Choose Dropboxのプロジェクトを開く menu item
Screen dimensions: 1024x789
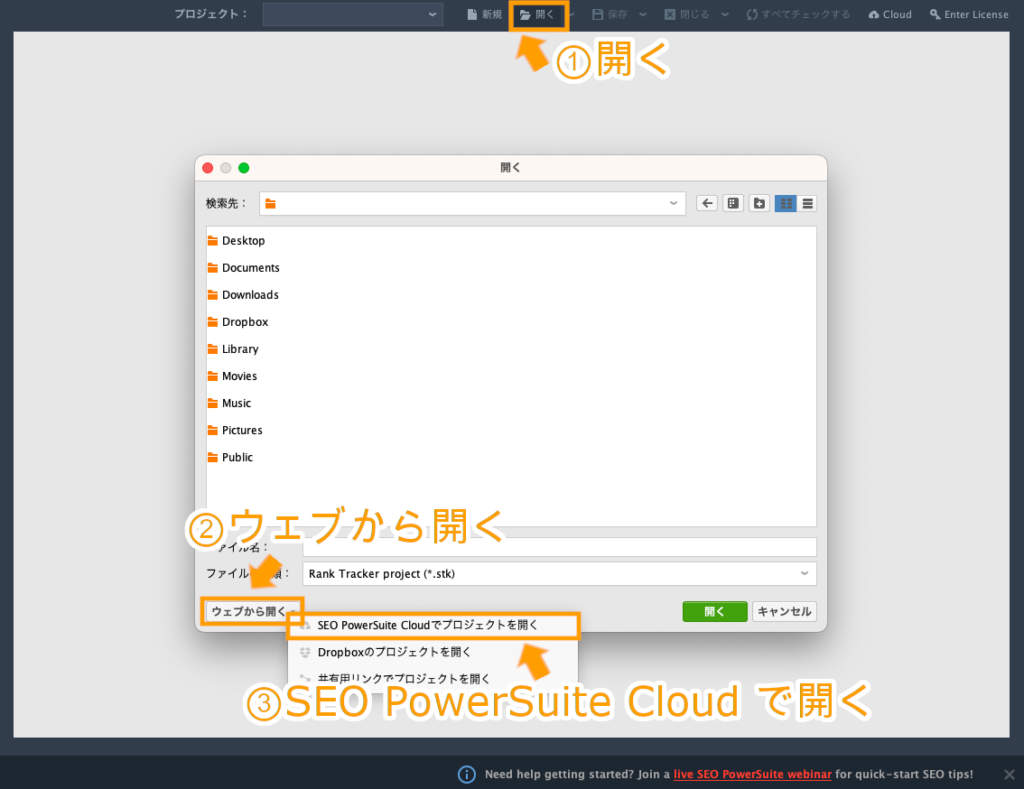tap(433, 652)
